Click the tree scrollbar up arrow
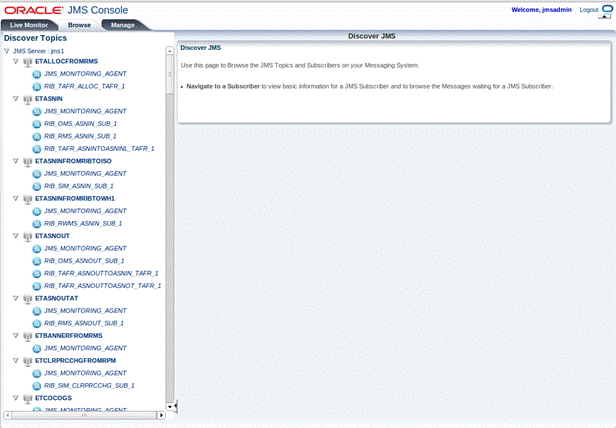 pyautogui.click(x=170, y=51)
